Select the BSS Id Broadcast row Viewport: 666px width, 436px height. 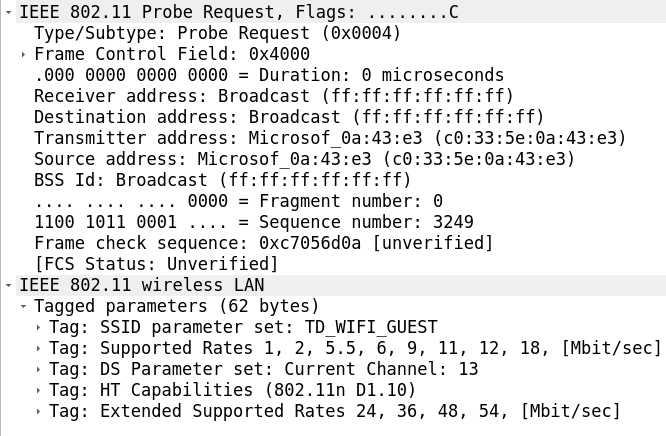[x=222, y=180]
